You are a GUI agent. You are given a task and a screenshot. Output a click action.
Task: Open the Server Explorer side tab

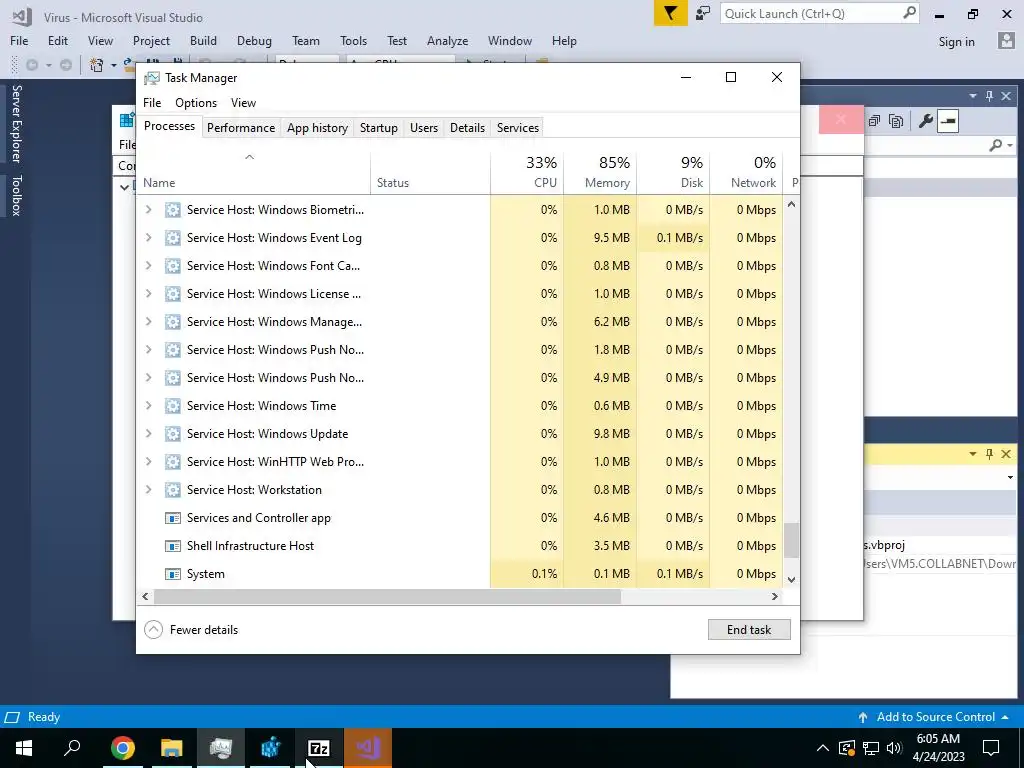16,123
